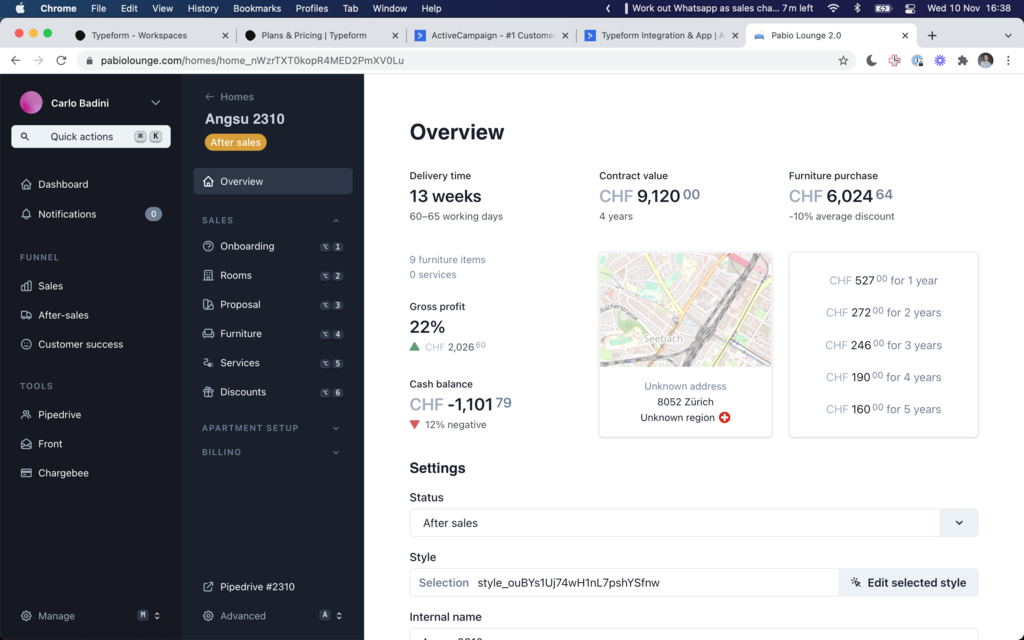Expand the Carlo Badini account dropdown
Viewport: 1024px width, 640px height.
tap(155, 103)
